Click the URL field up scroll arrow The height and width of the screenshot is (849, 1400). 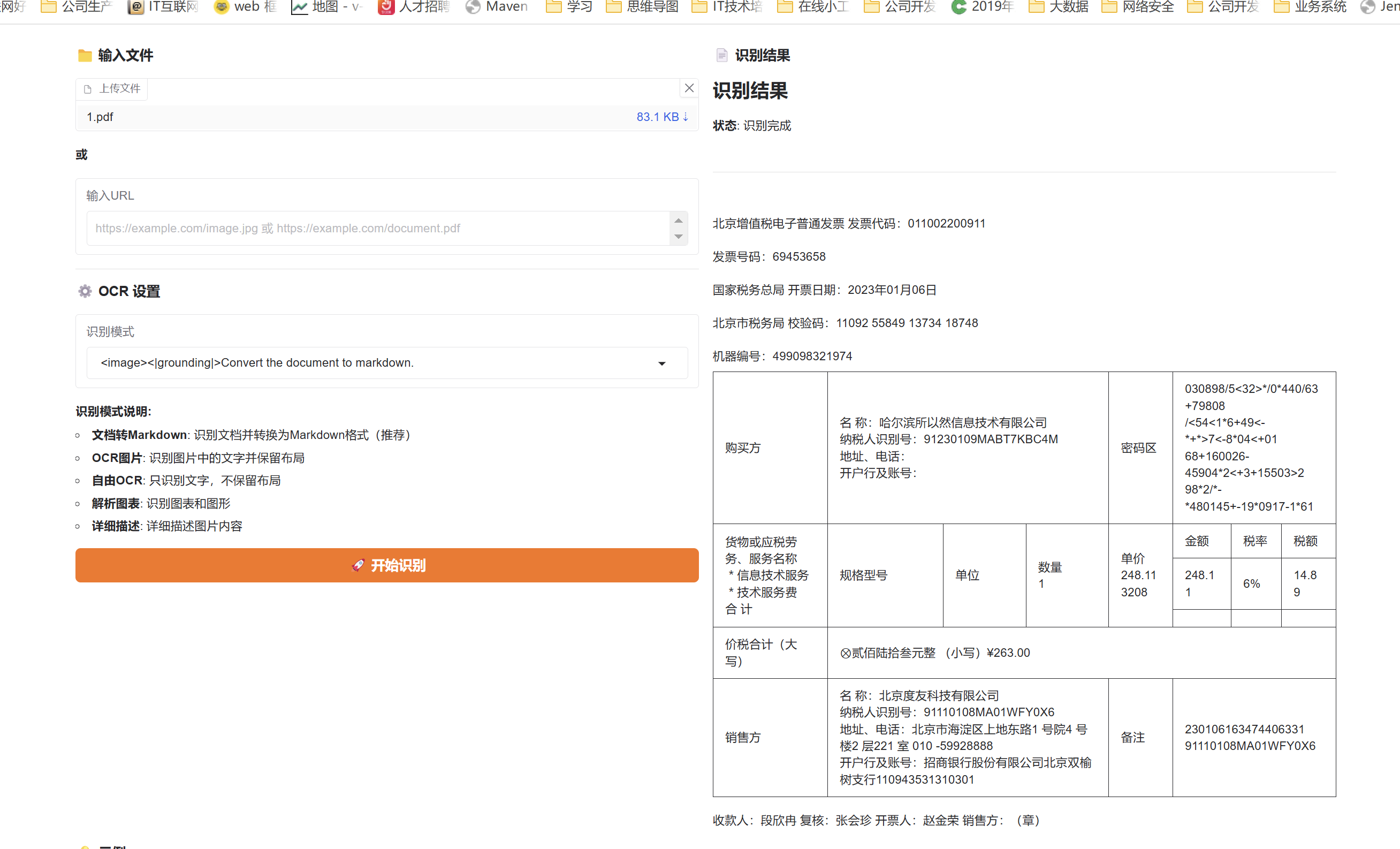[678, 221]
